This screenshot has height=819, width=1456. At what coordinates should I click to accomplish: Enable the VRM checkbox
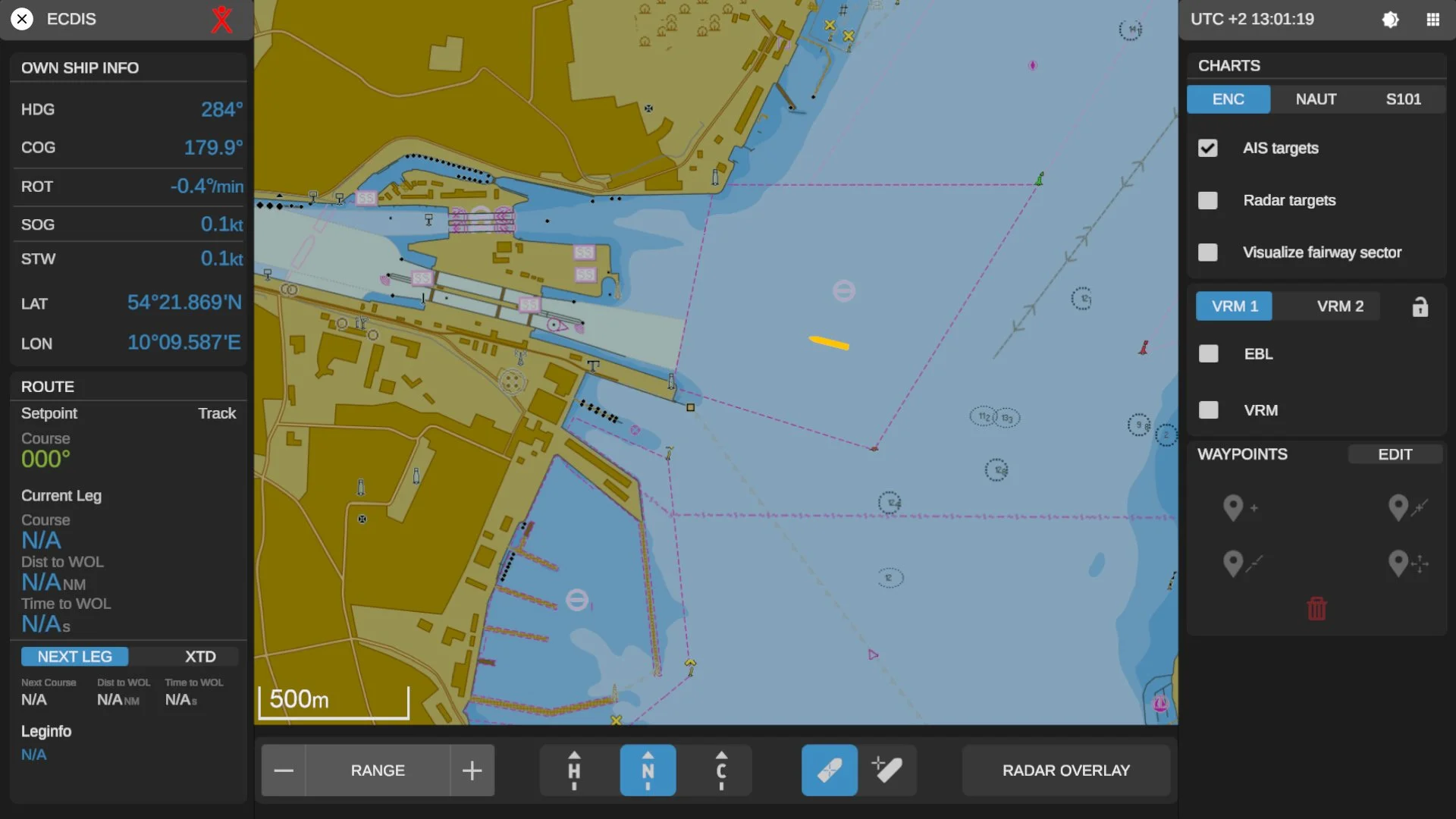pyautogui.click(x=1208, y=410)
